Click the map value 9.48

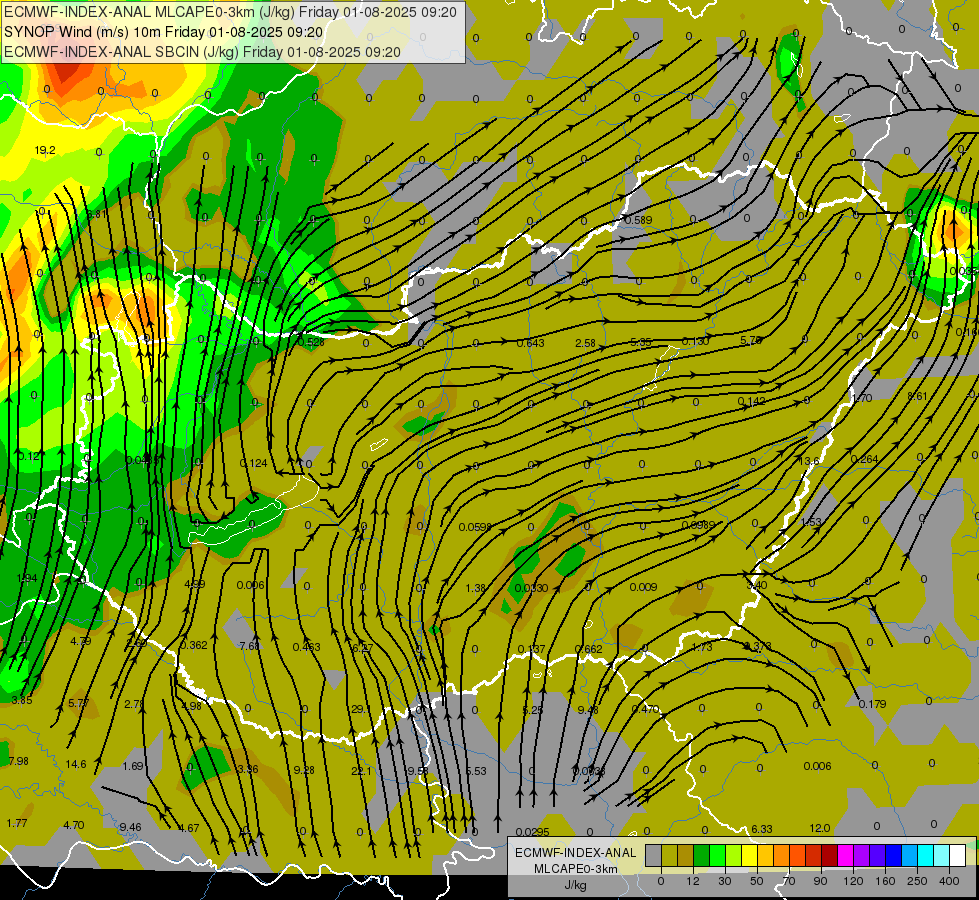pos(588,710)
